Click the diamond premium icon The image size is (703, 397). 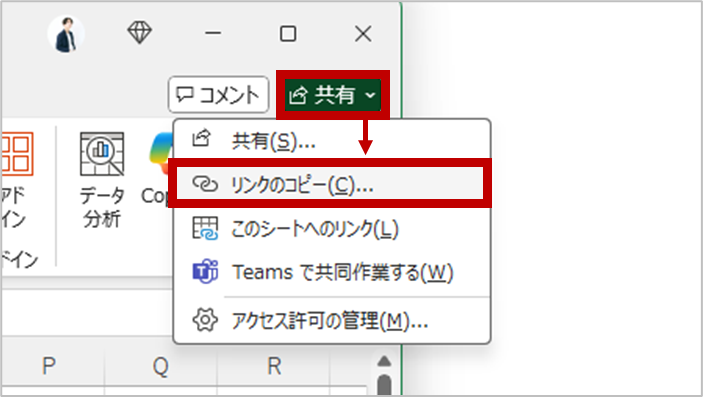click(139, 33)
